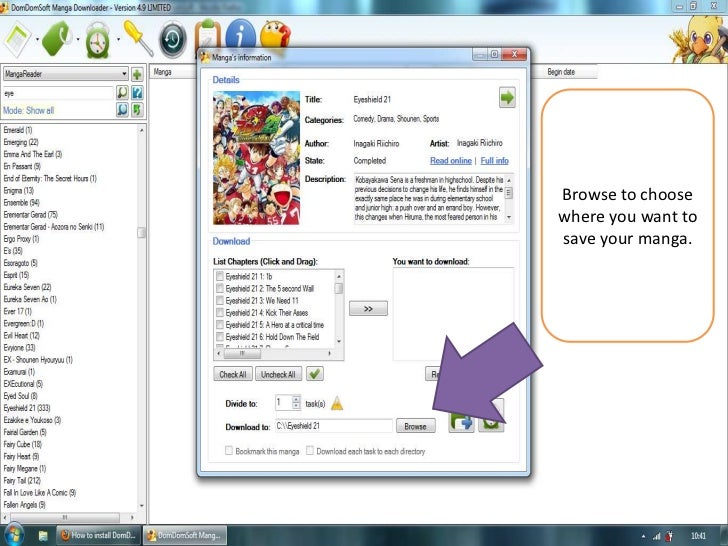Select Fairy Cube (18) in manga list

22,444
